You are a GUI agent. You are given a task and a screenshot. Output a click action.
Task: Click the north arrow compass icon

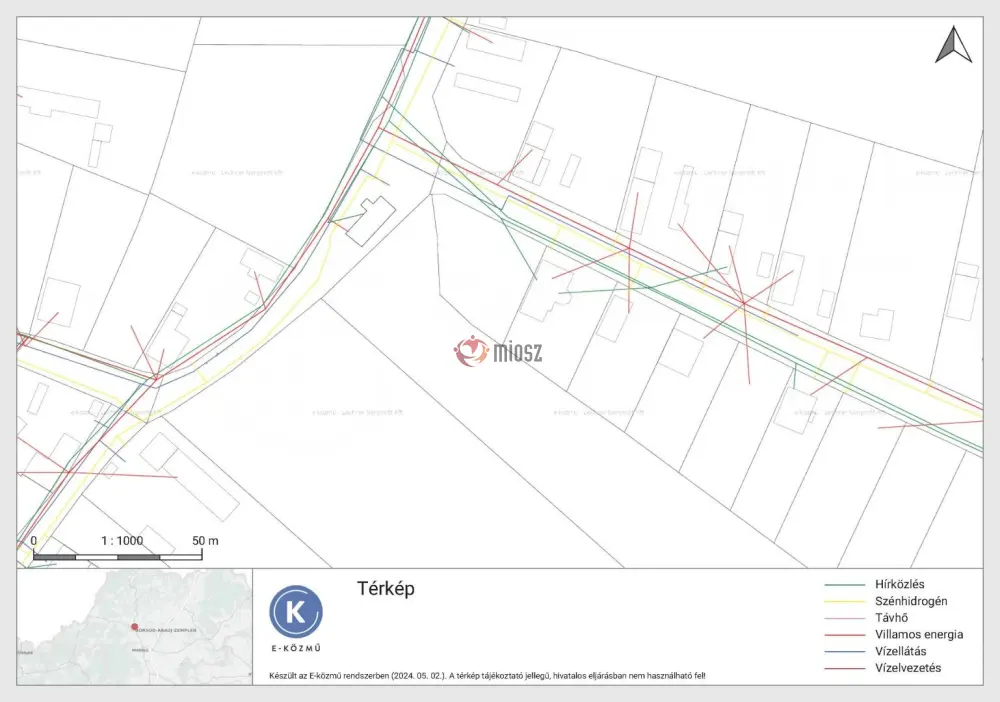[x=953, y=45]
